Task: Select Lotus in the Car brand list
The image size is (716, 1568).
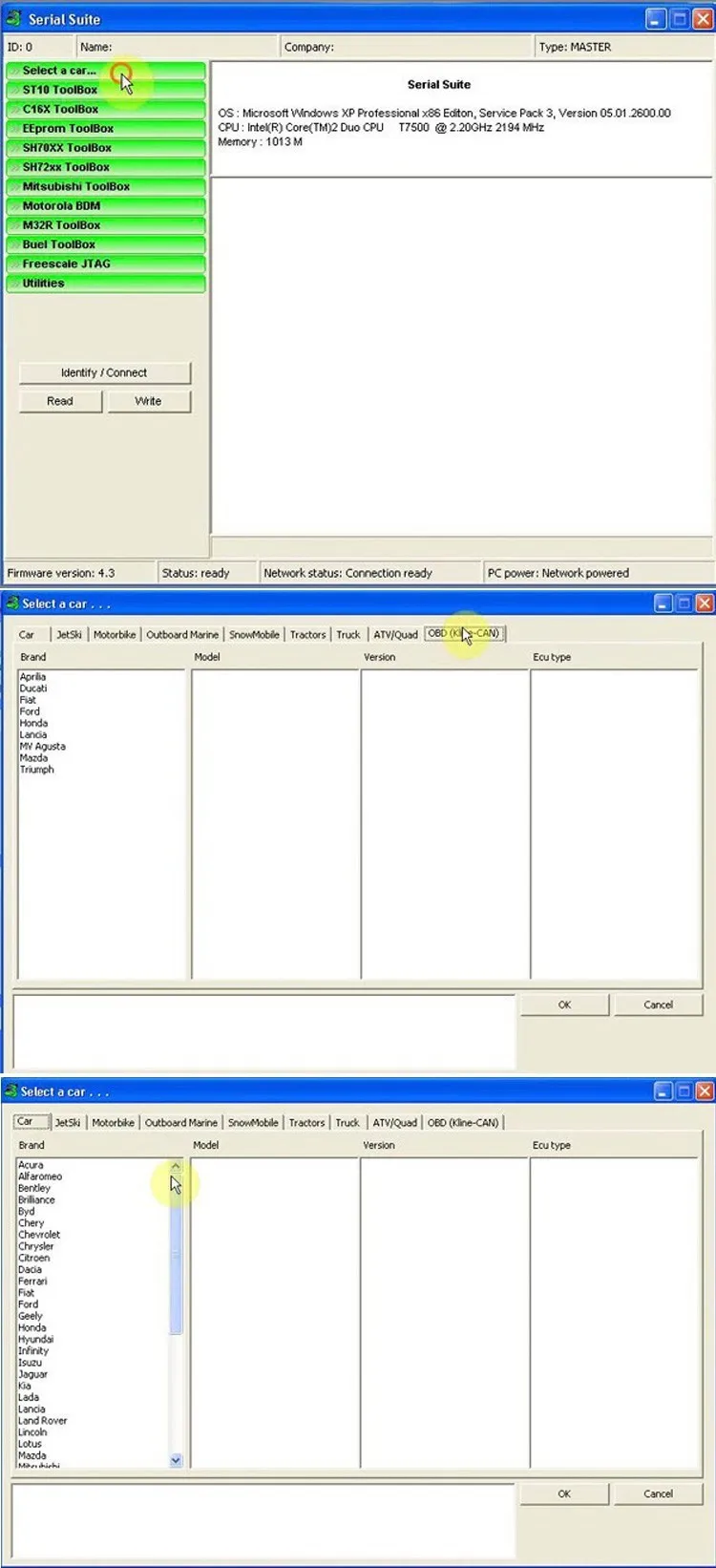Action: pyautogui.click(x=30, y=1444)
